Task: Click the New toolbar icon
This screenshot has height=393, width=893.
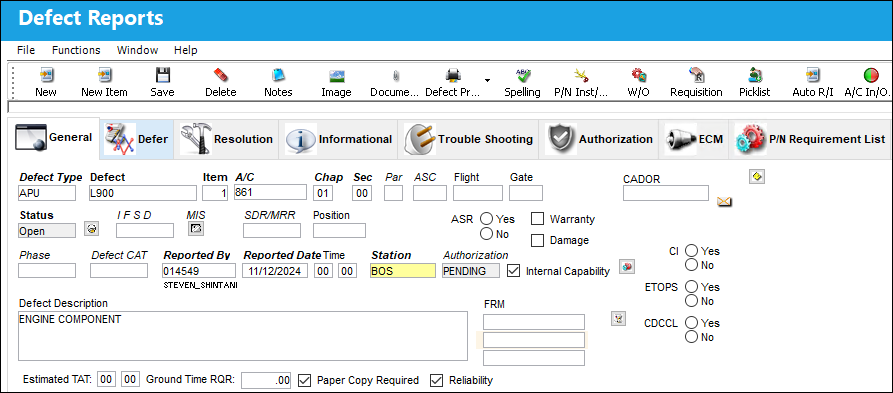Action: 46,75
